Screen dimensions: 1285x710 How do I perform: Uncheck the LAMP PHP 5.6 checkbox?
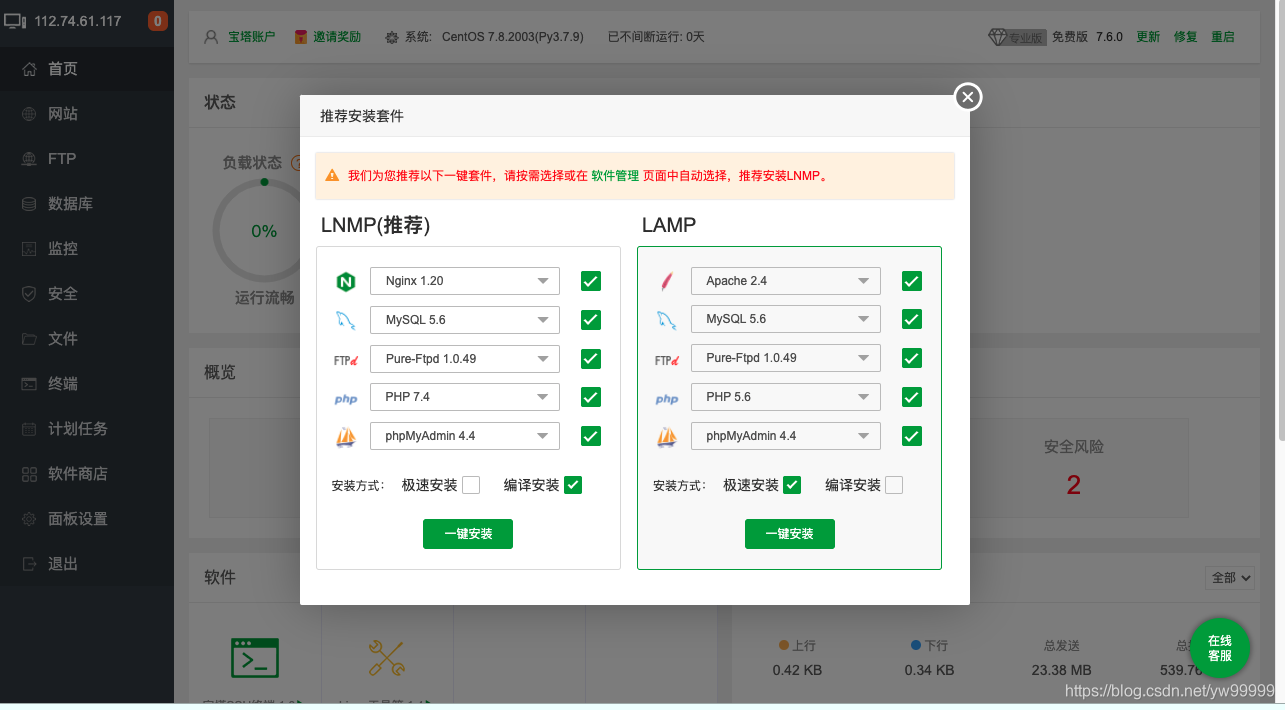(911, 397)
